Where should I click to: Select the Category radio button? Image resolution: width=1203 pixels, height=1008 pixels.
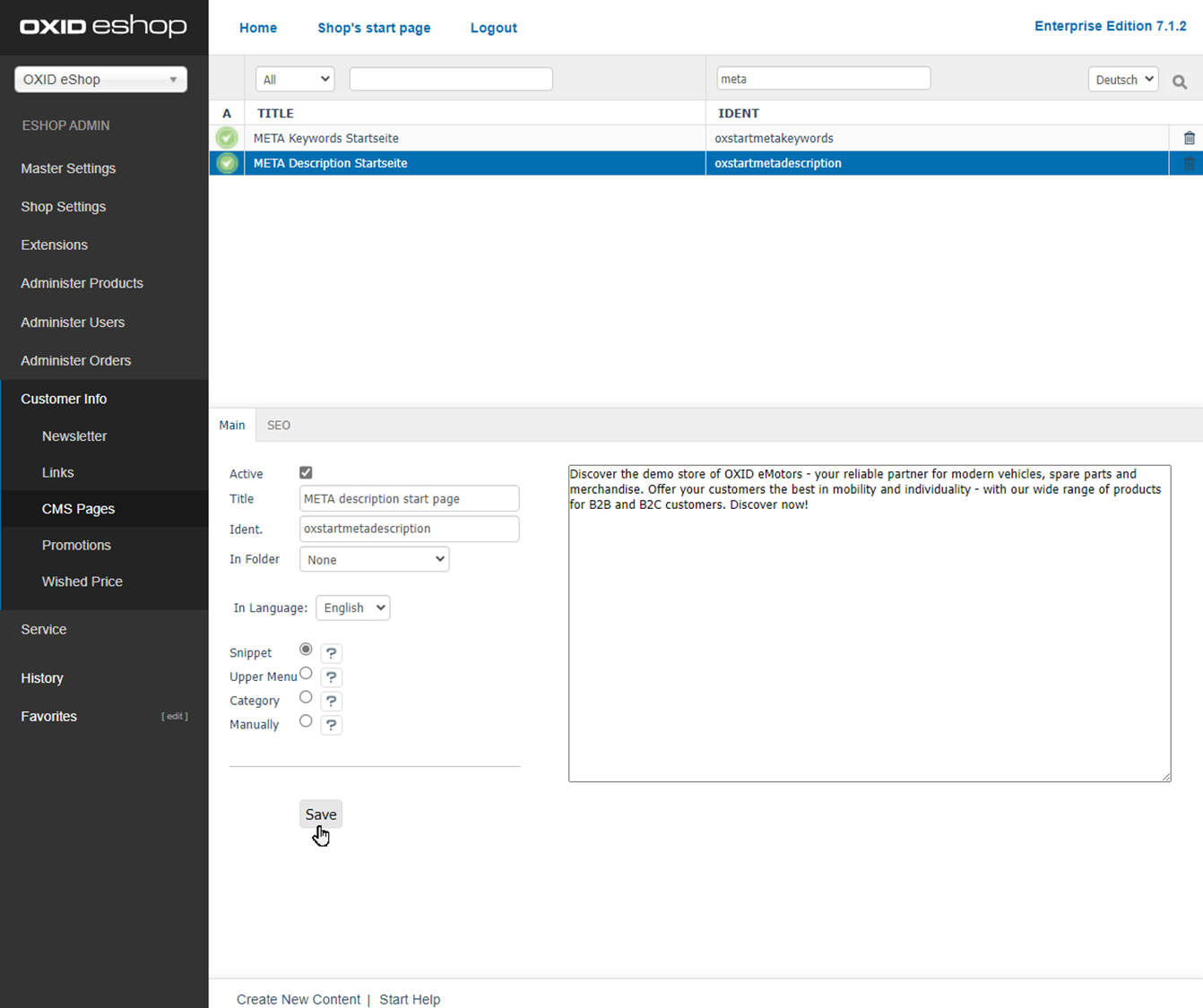coord(306,697)
